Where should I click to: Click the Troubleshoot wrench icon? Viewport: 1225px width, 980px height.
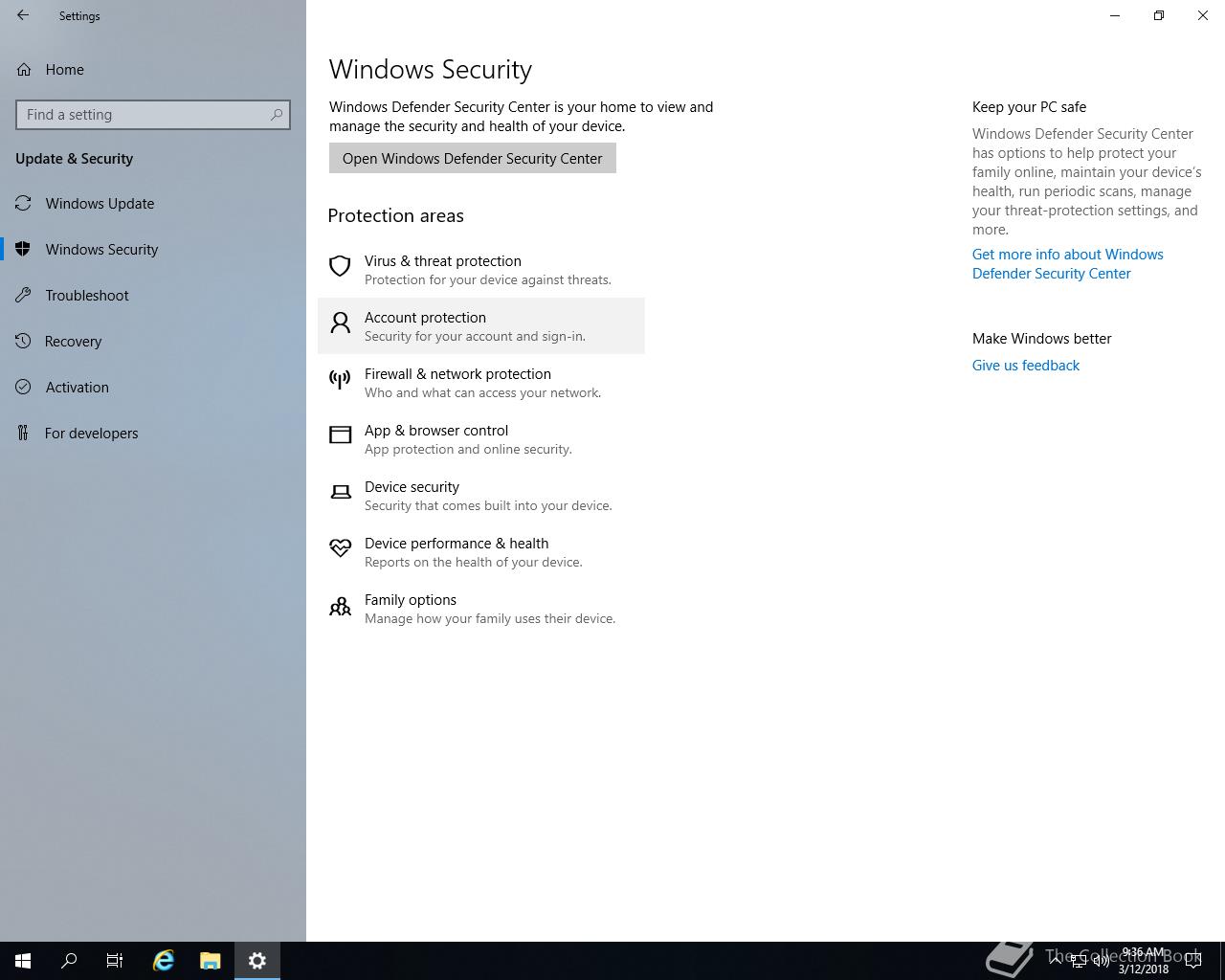tap(23, 296)
